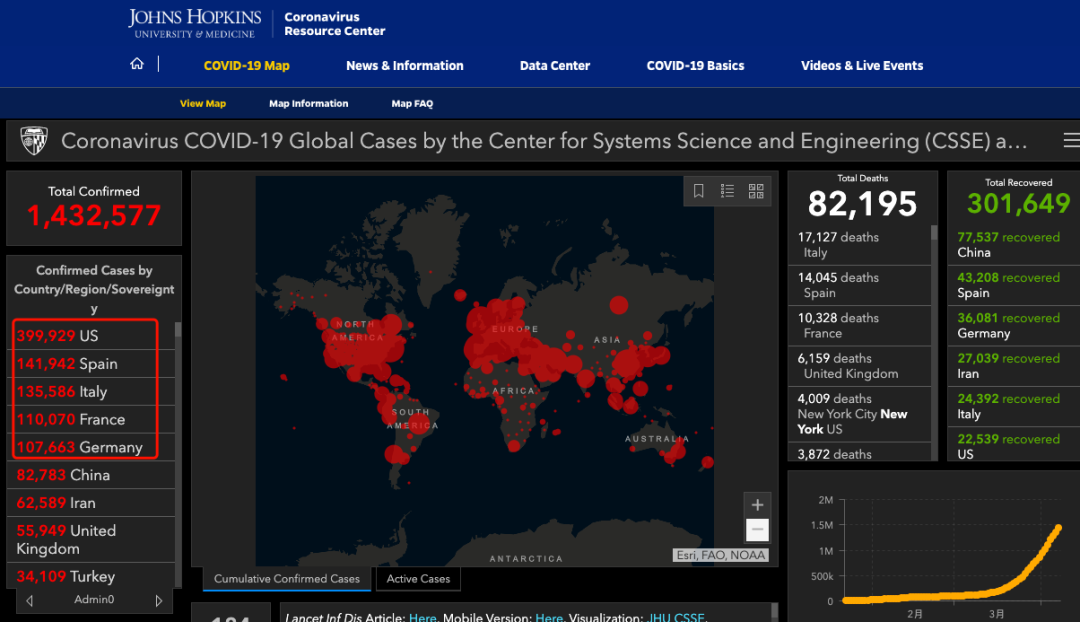This screenshot has width=1080, height=622.
Task: Click the Johns Hopkins University & Medicine logo
Action: (x=195, y=23)
